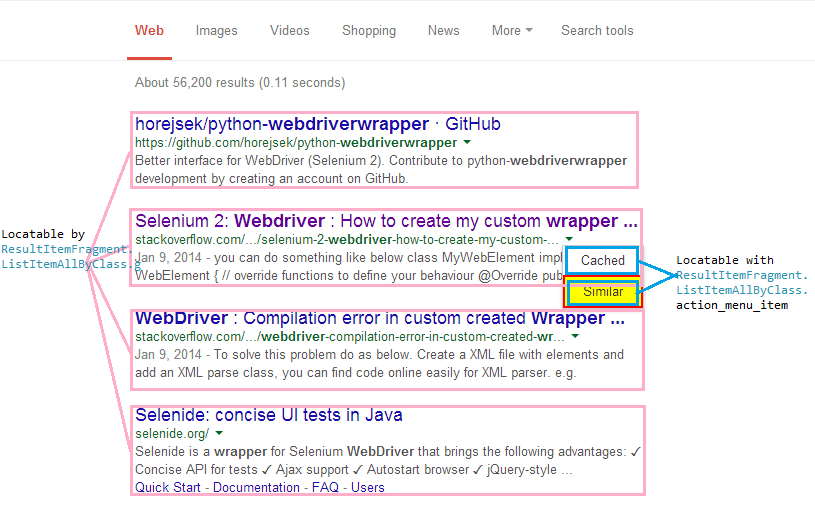Open WebDriver Compilation error result title
The height and width of the screenshot is (507, 815).
pos(380,318)
